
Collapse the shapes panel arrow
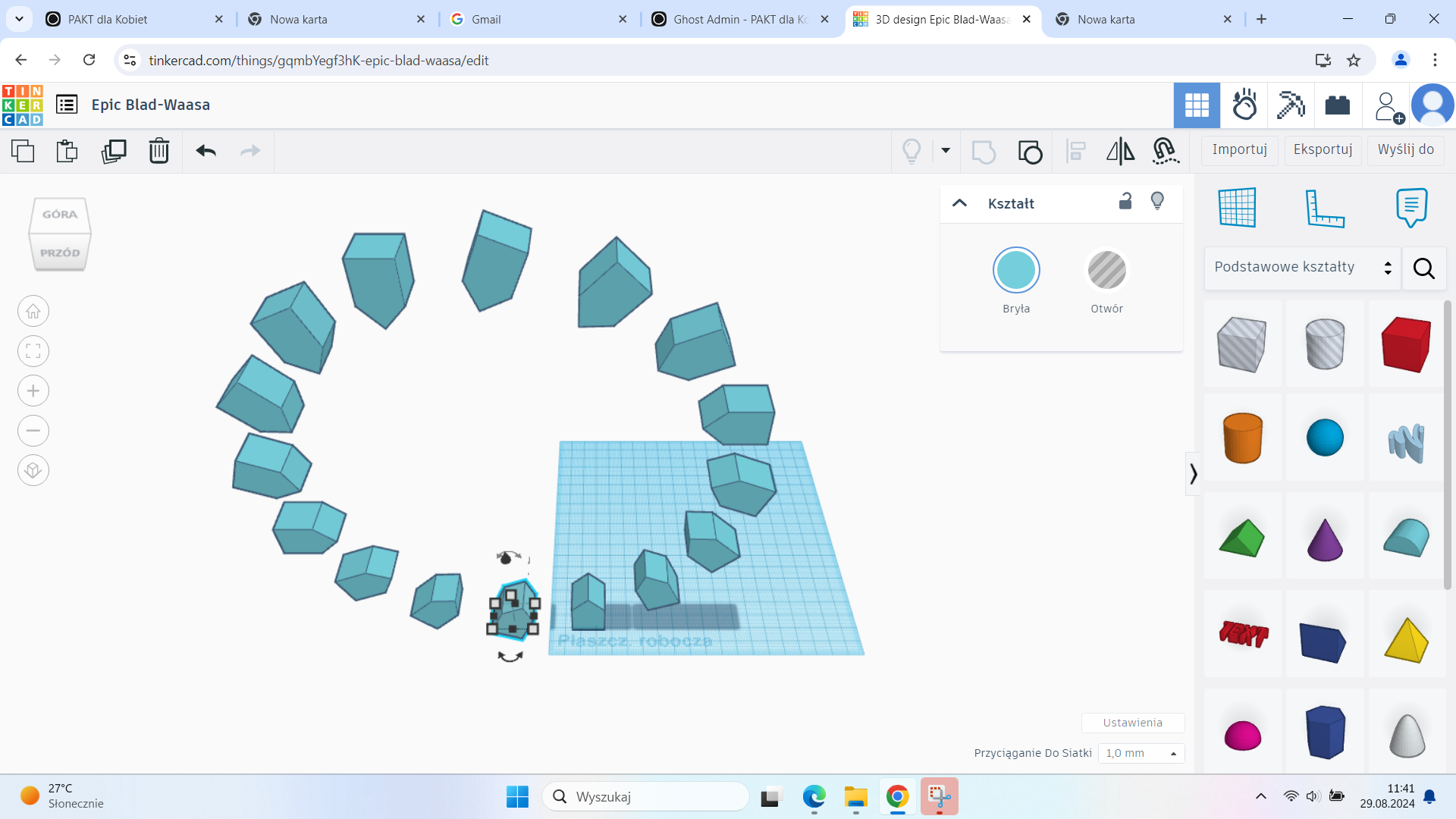click(x=1193, y=474)
